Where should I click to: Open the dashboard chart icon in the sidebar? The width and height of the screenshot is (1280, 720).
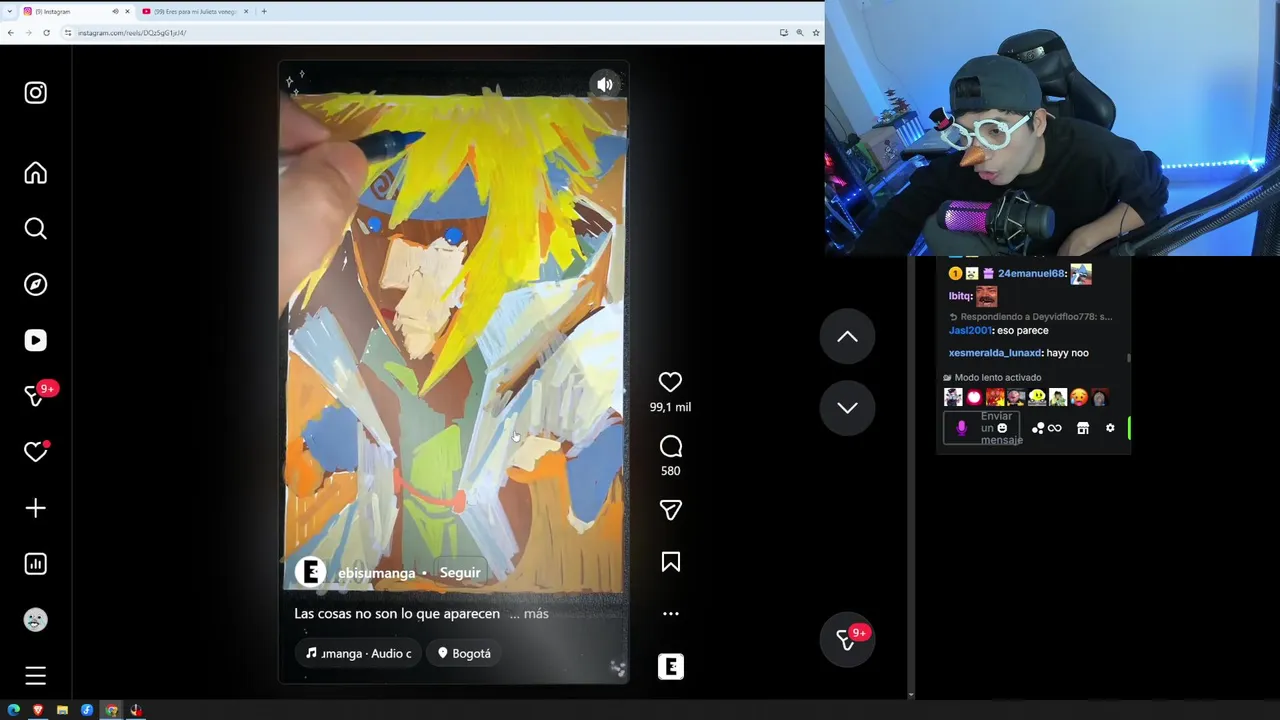pyautogui.click(x=35, y=564)
